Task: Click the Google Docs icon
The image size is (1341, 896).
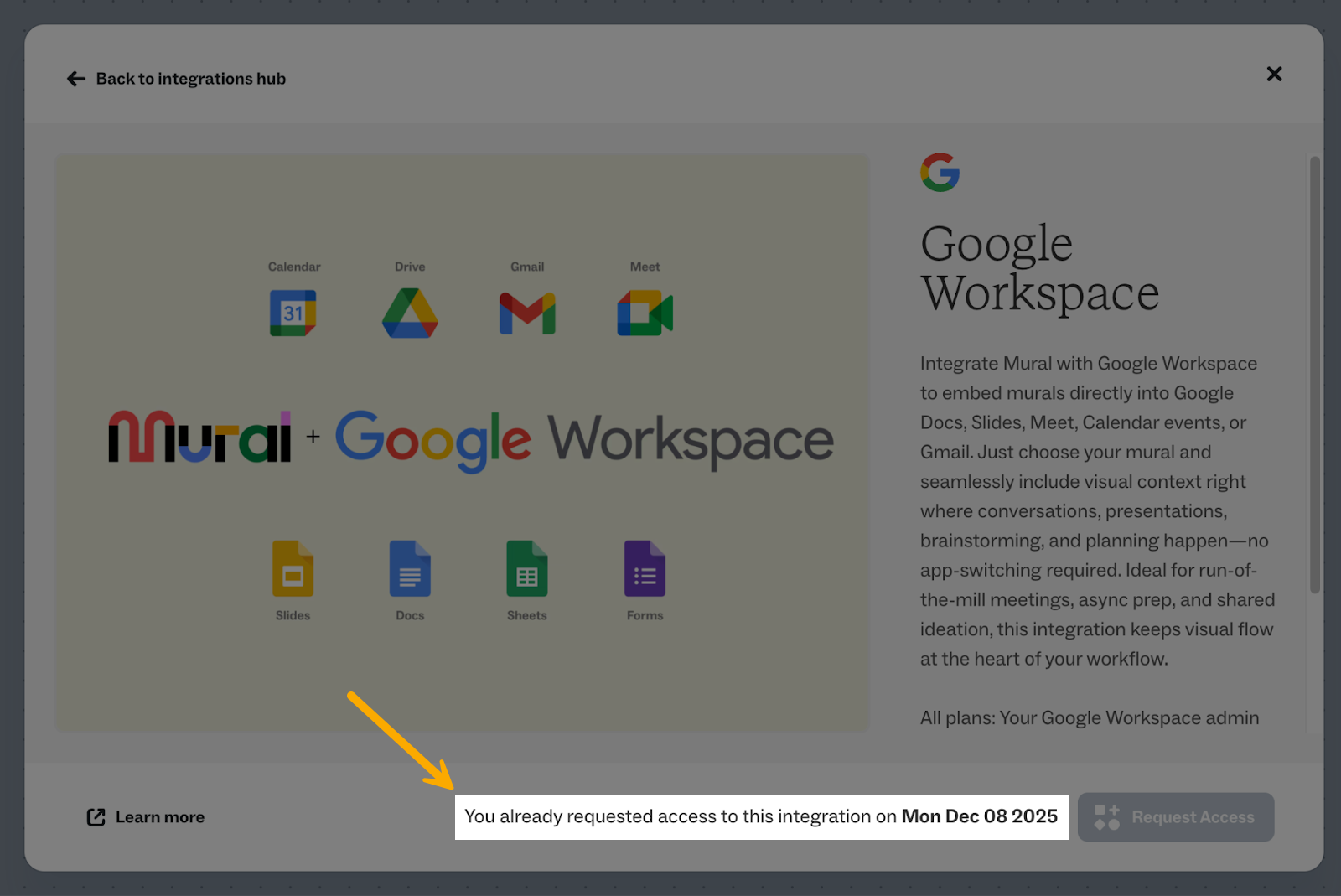Action: (410, 568)
